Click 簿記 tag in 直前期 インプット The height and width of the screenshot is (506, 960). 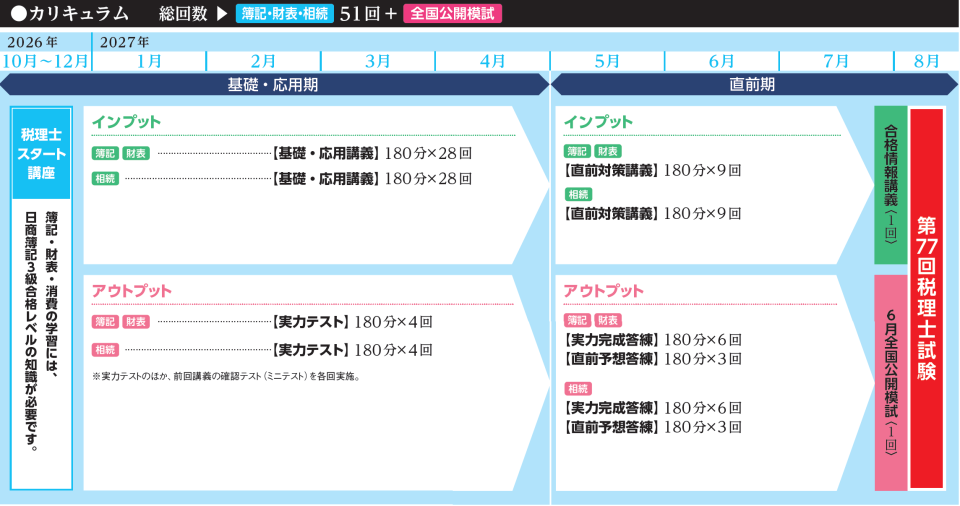tap(577, 151)
